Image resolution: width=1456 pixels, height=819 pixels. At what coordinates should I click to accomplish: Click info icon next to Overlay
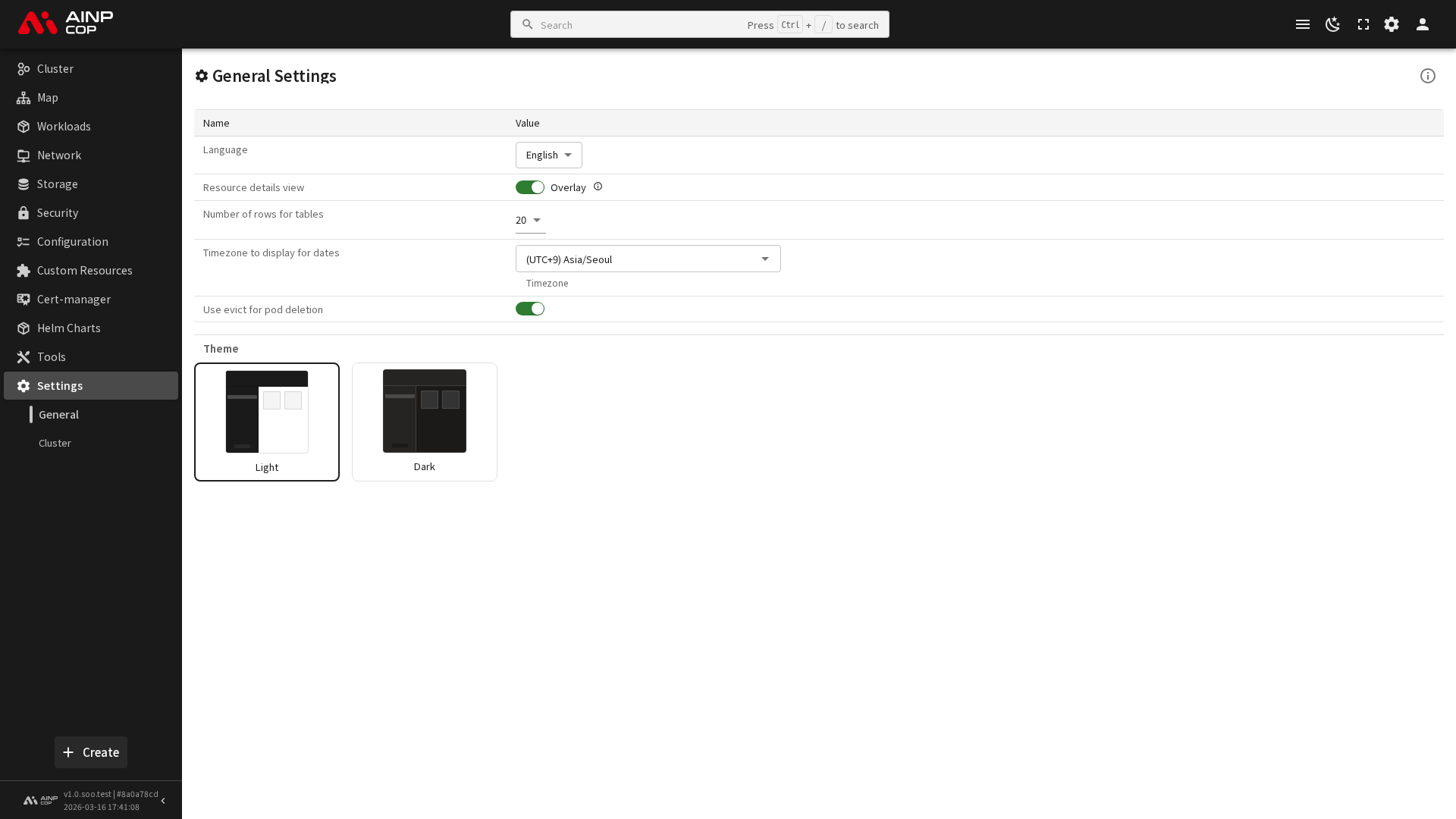click(x=598, y=187)
